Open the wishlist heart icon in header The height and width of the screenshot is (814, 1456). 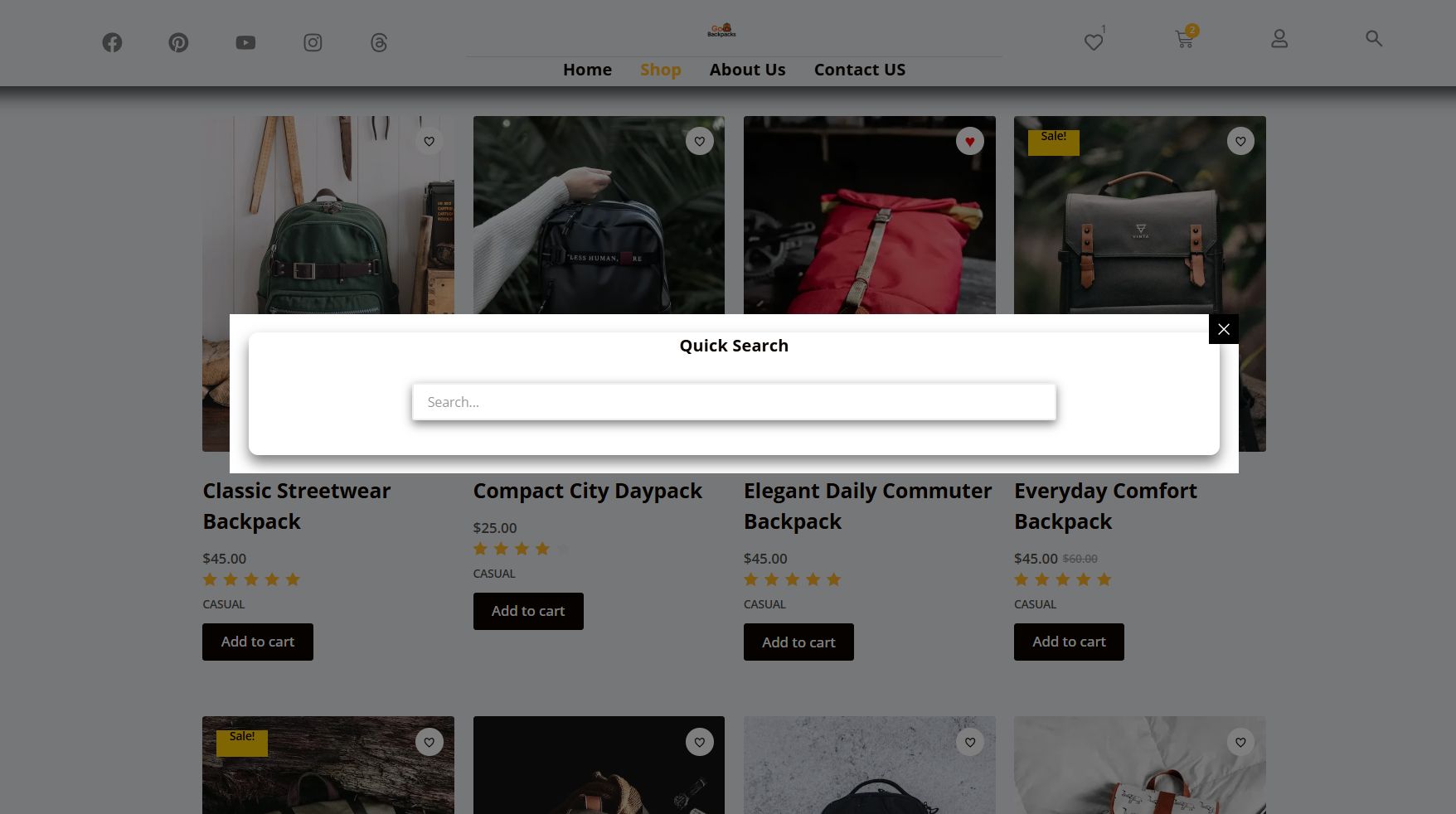coord(1094,41)
